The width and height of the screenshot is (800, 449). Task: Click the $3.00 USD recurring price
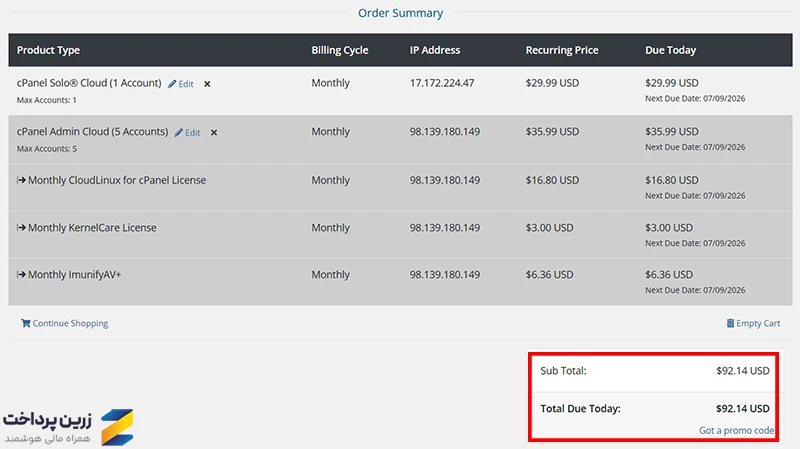(549, 228)
